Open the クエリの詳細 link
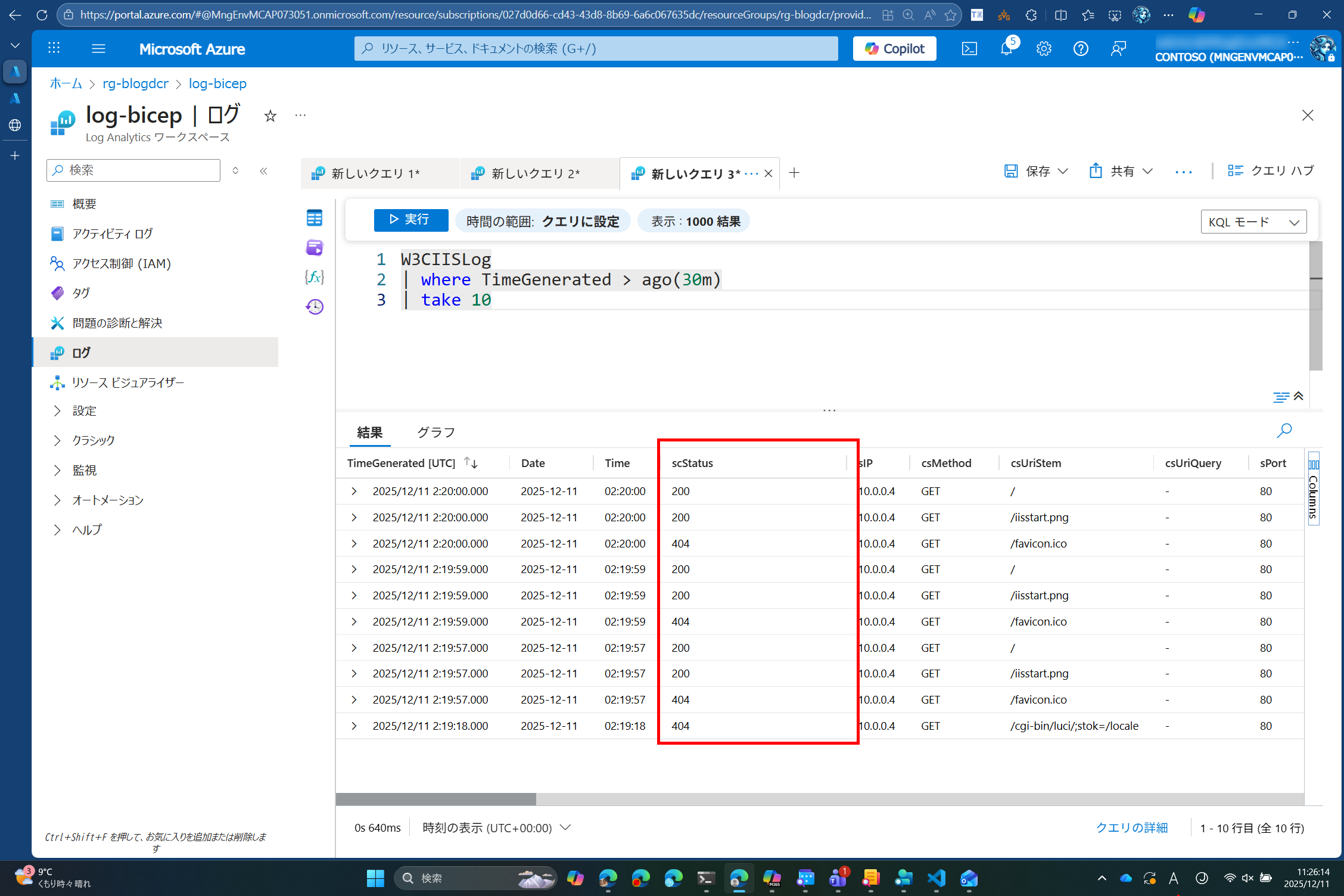This screenshot has width=1344, height=896. pos(1131,827)
